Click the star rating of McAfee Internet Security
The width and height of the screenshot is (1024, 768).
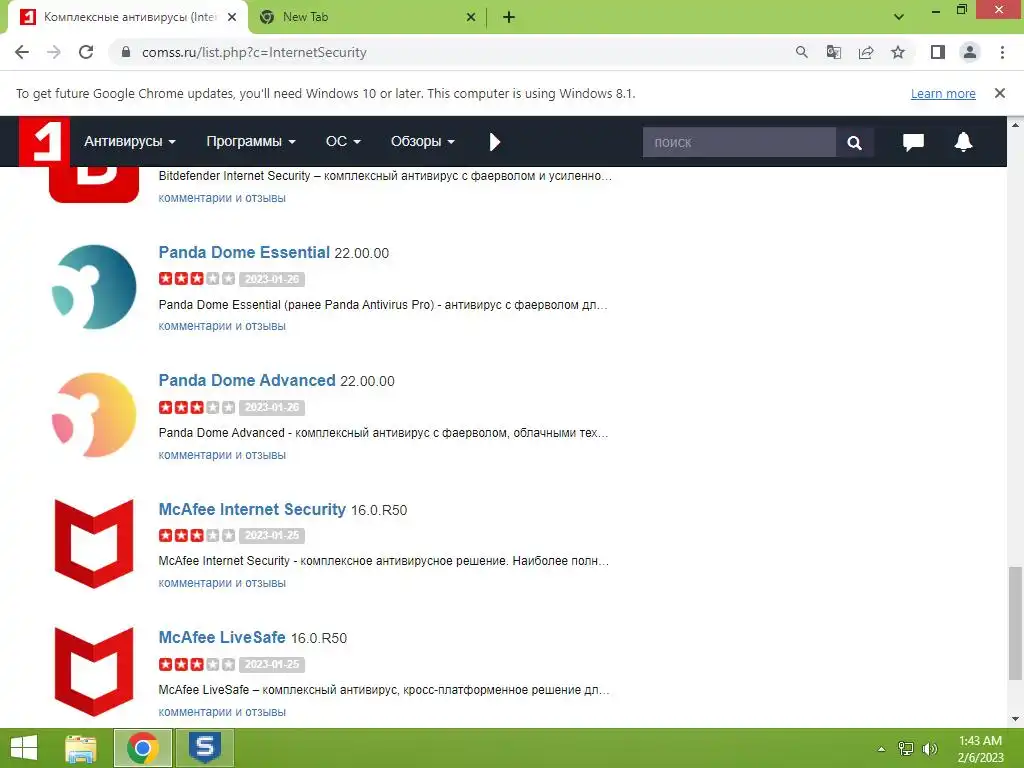[197, 536]
